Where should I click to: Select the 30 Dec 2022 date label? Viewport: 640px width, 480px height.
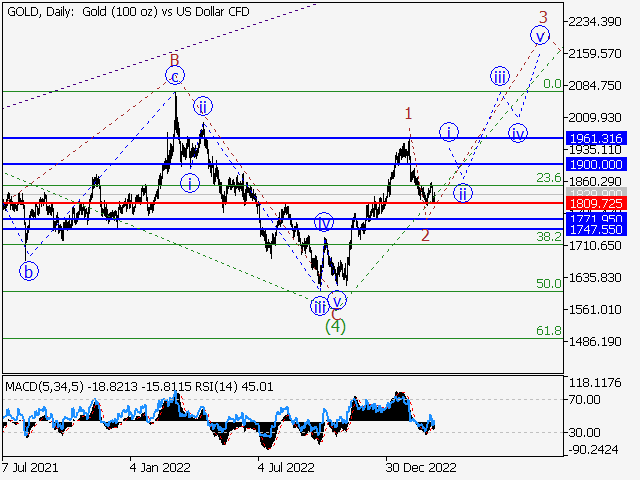pyautogui.click(x=421, y=467)
